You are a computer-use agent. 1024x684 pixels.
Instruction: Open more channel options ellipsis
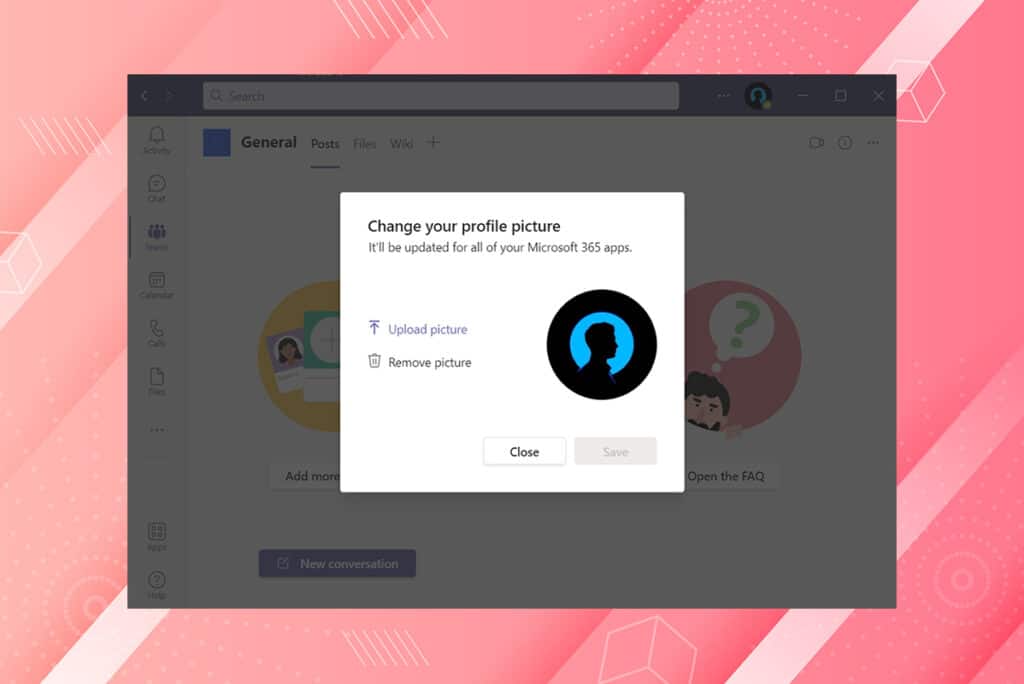(x=873, y=142)
